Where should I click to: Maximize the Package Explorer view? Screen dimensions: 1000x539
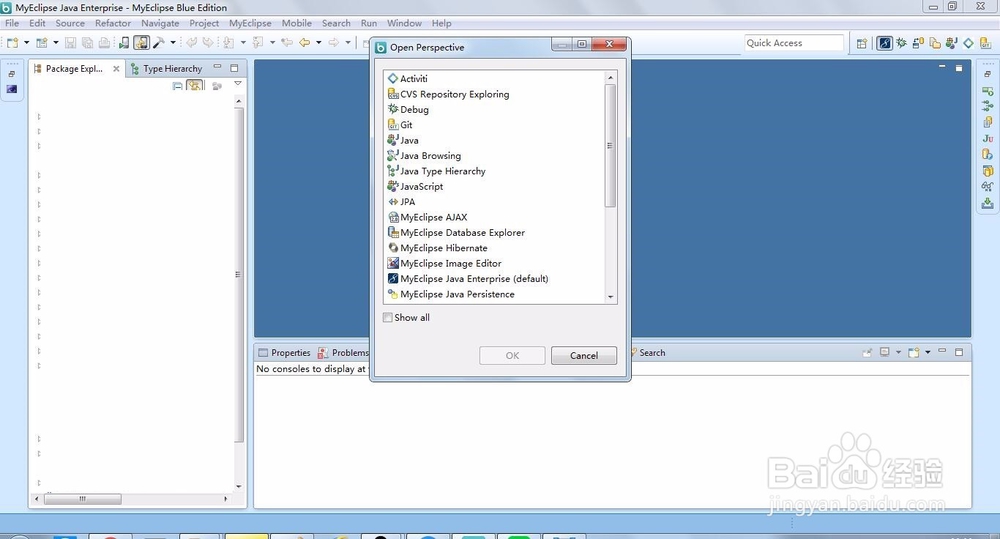pyautogui.click(x=234, y=68)
